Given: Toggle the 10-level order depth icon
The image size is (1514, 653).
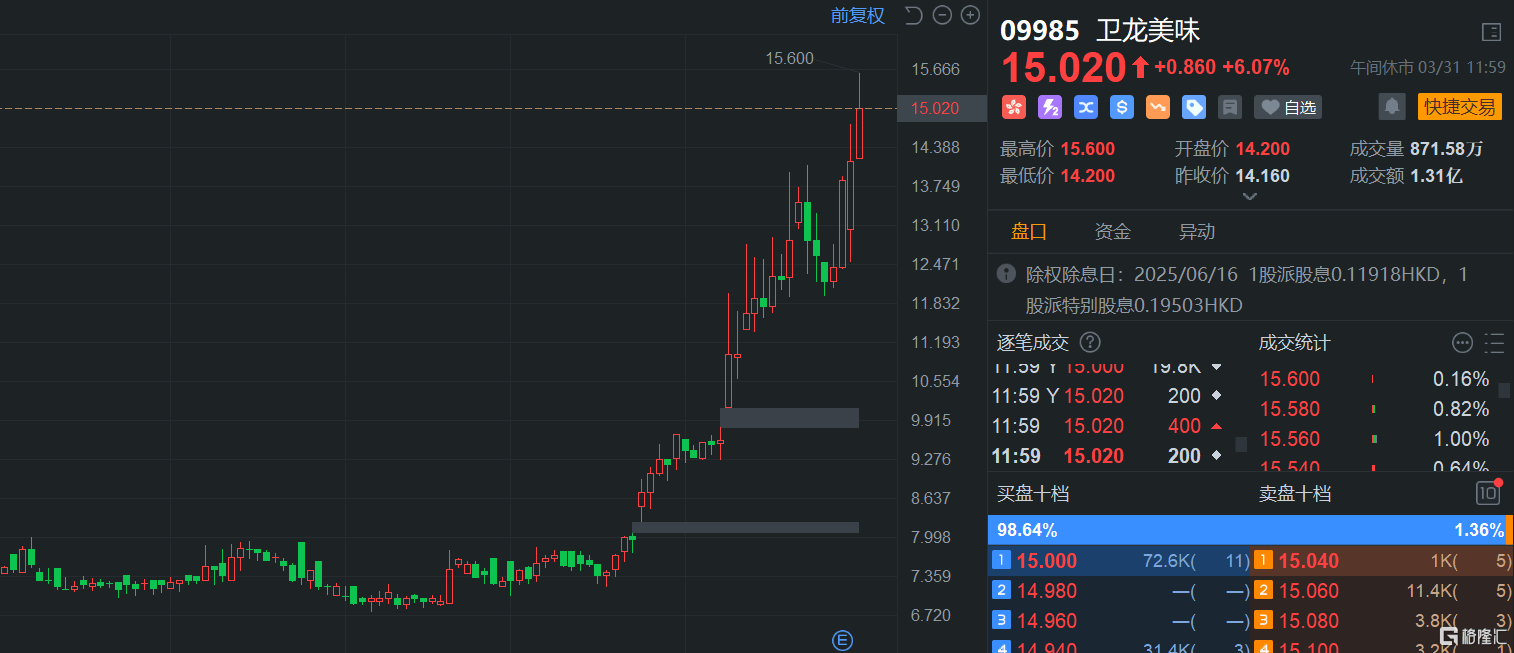Looking at the screenshot, I should click(1488, 493).
